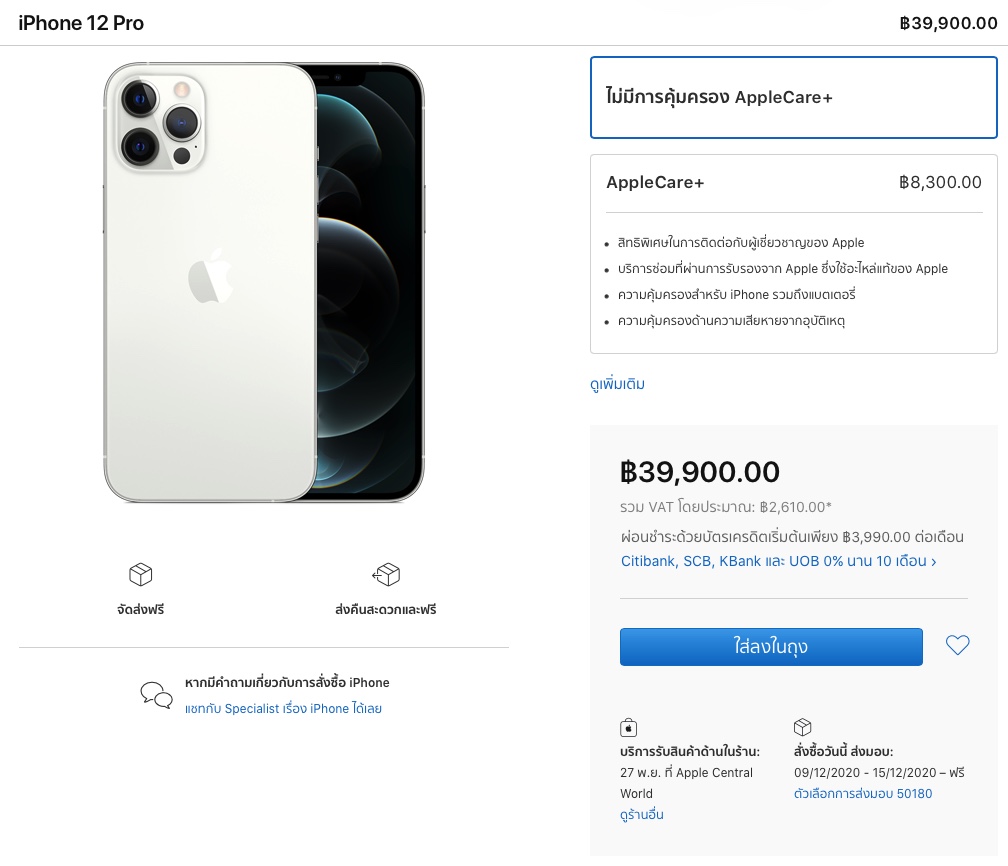Image resolution: width=1008 pixels, height=866 pixels.
Task: Open ดูร้านอื่น to view other stores
Action: [641, 815]
